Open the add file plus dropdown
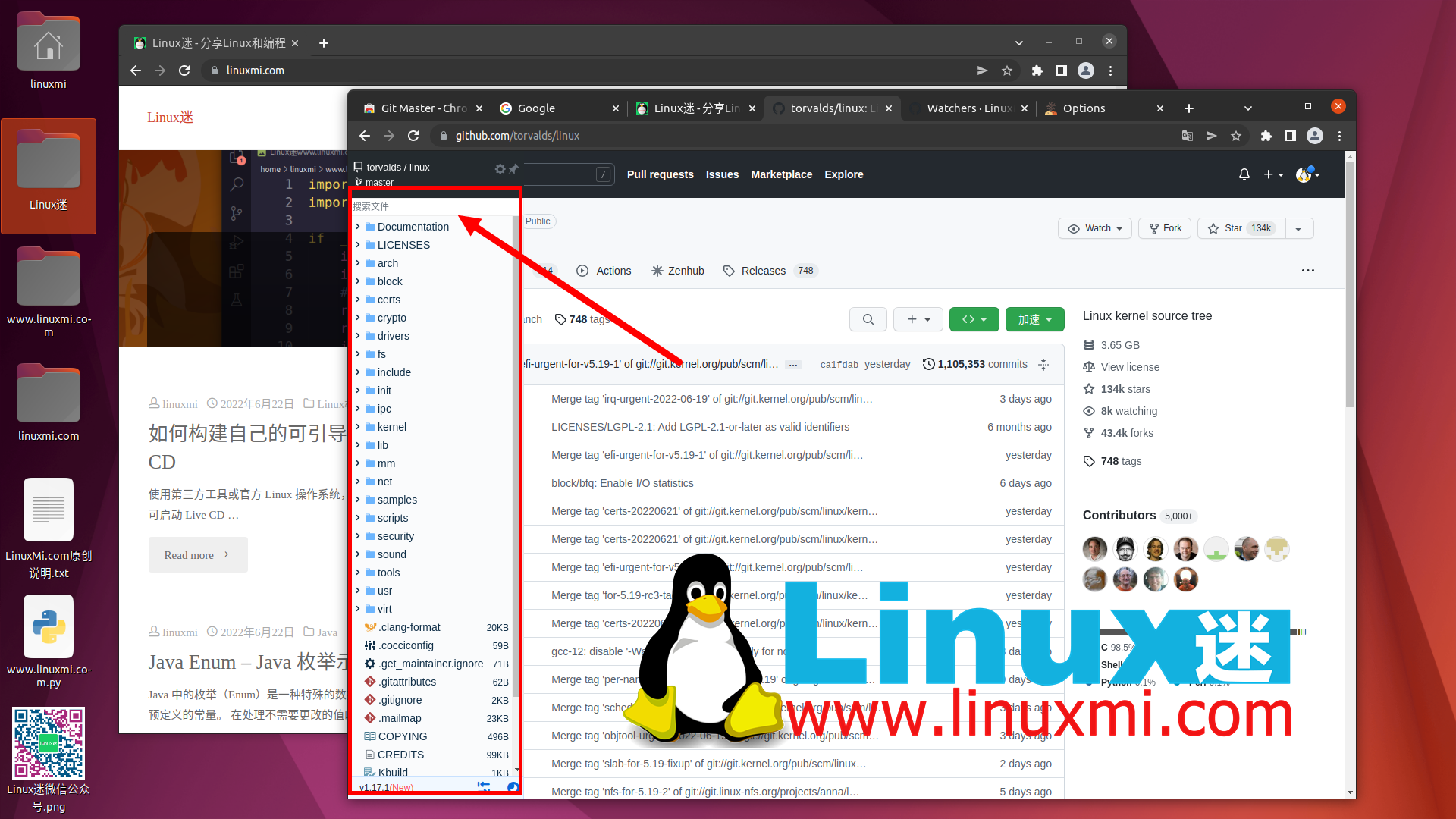 [x=918, y=319]
